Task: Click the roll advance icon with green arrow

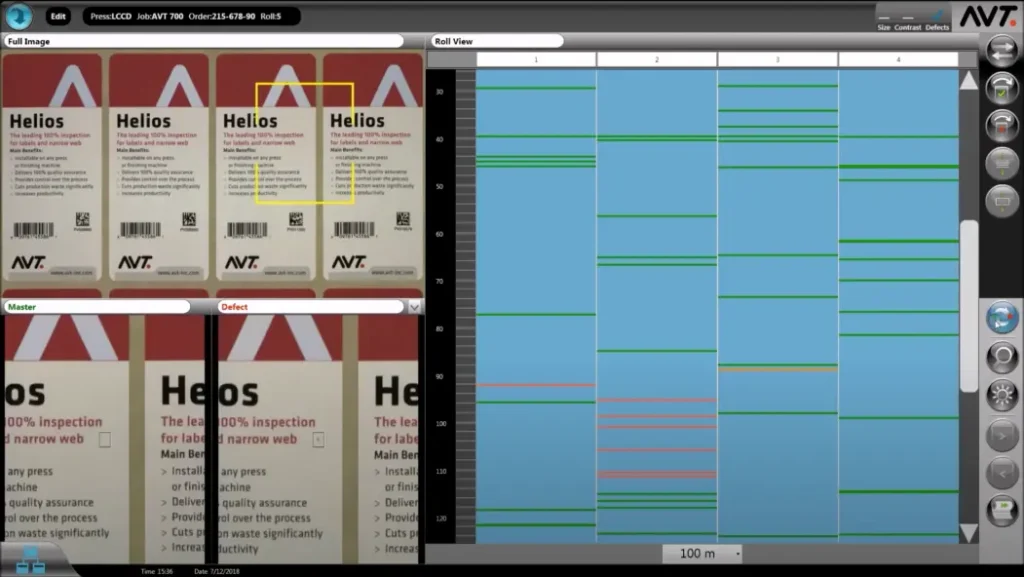Action: pyautogui.click(x=1002, y=510)
